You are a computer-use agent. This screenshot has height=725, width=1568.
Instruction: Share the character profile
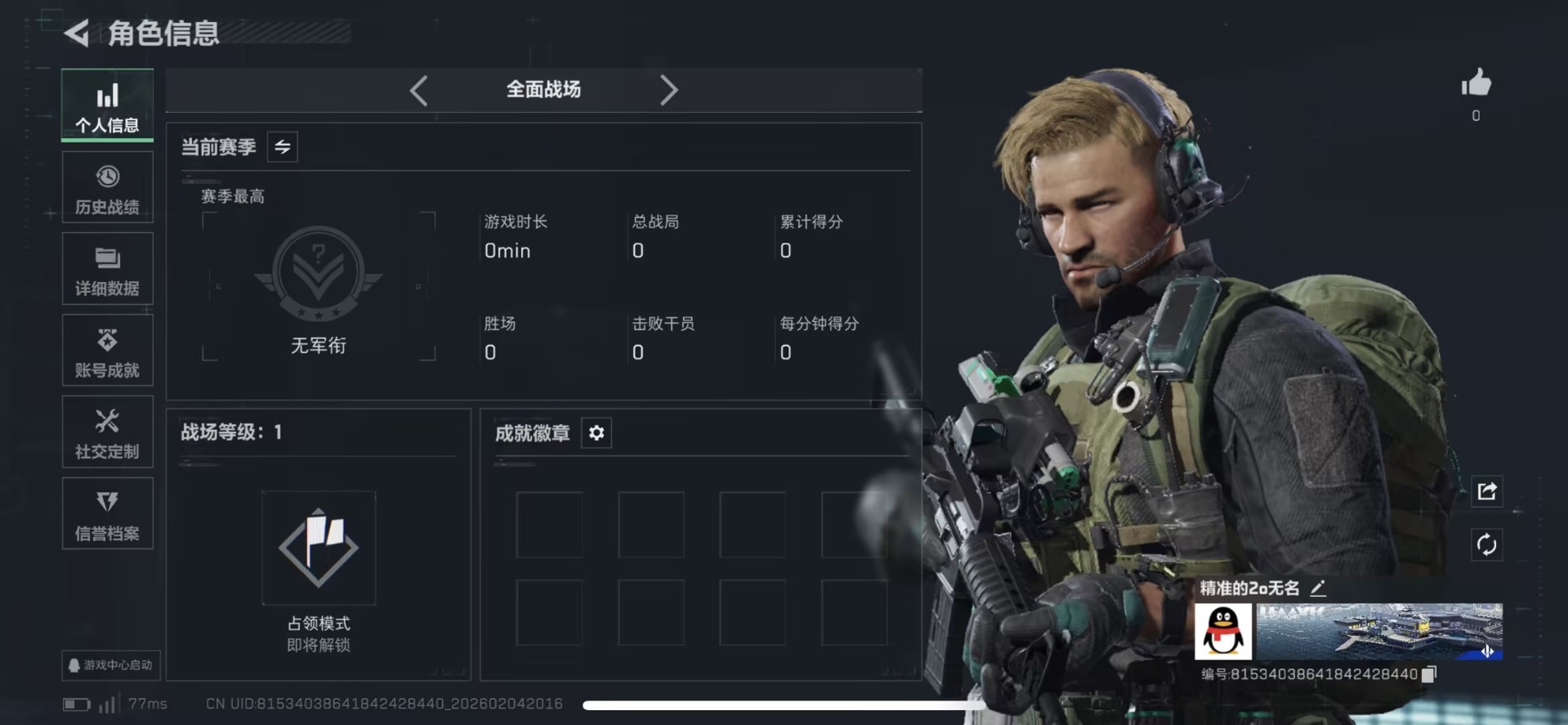[x=1486, y=491]
